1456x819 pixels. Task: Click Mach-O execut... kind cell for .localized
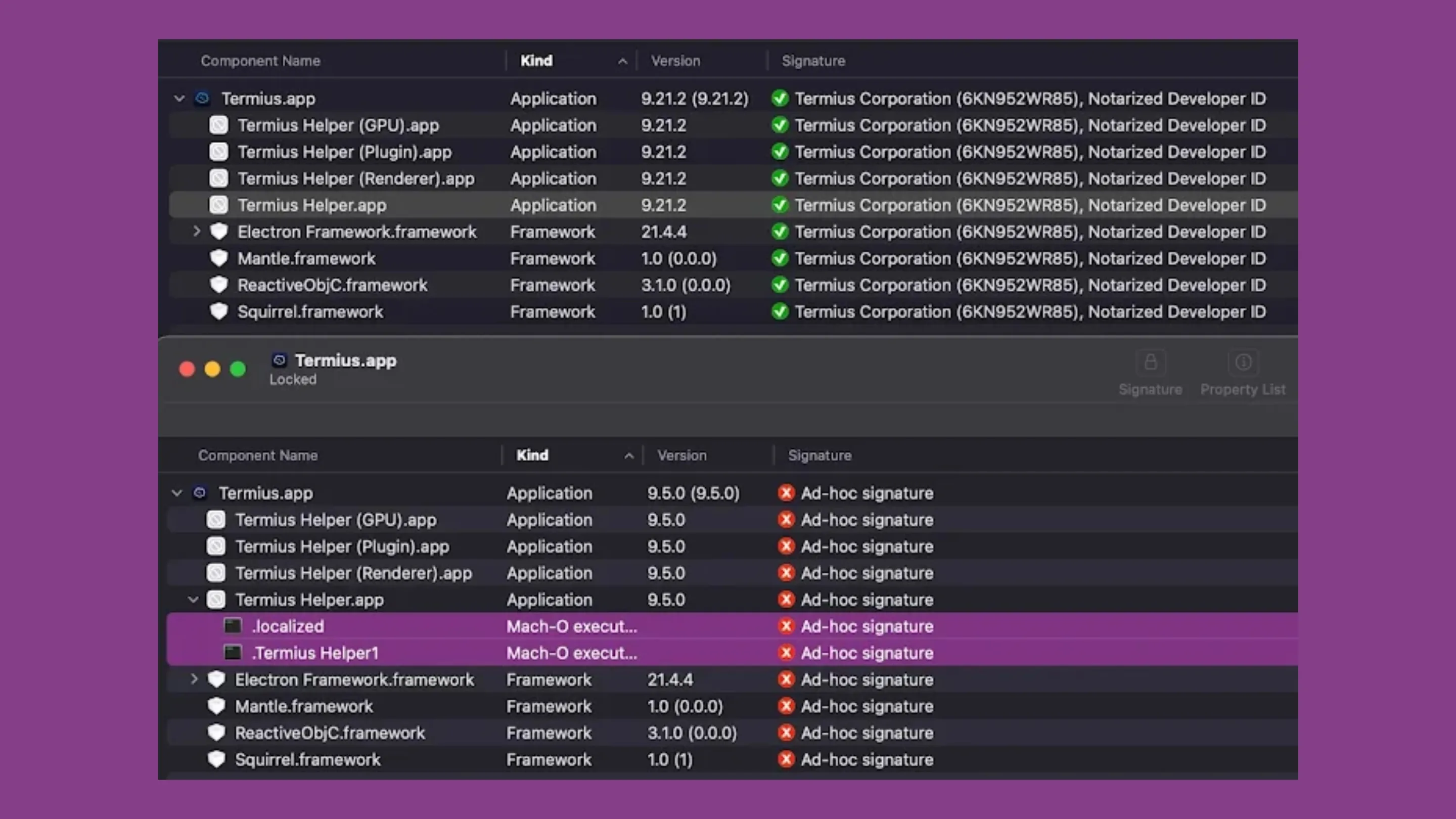(x=571, y=626)
